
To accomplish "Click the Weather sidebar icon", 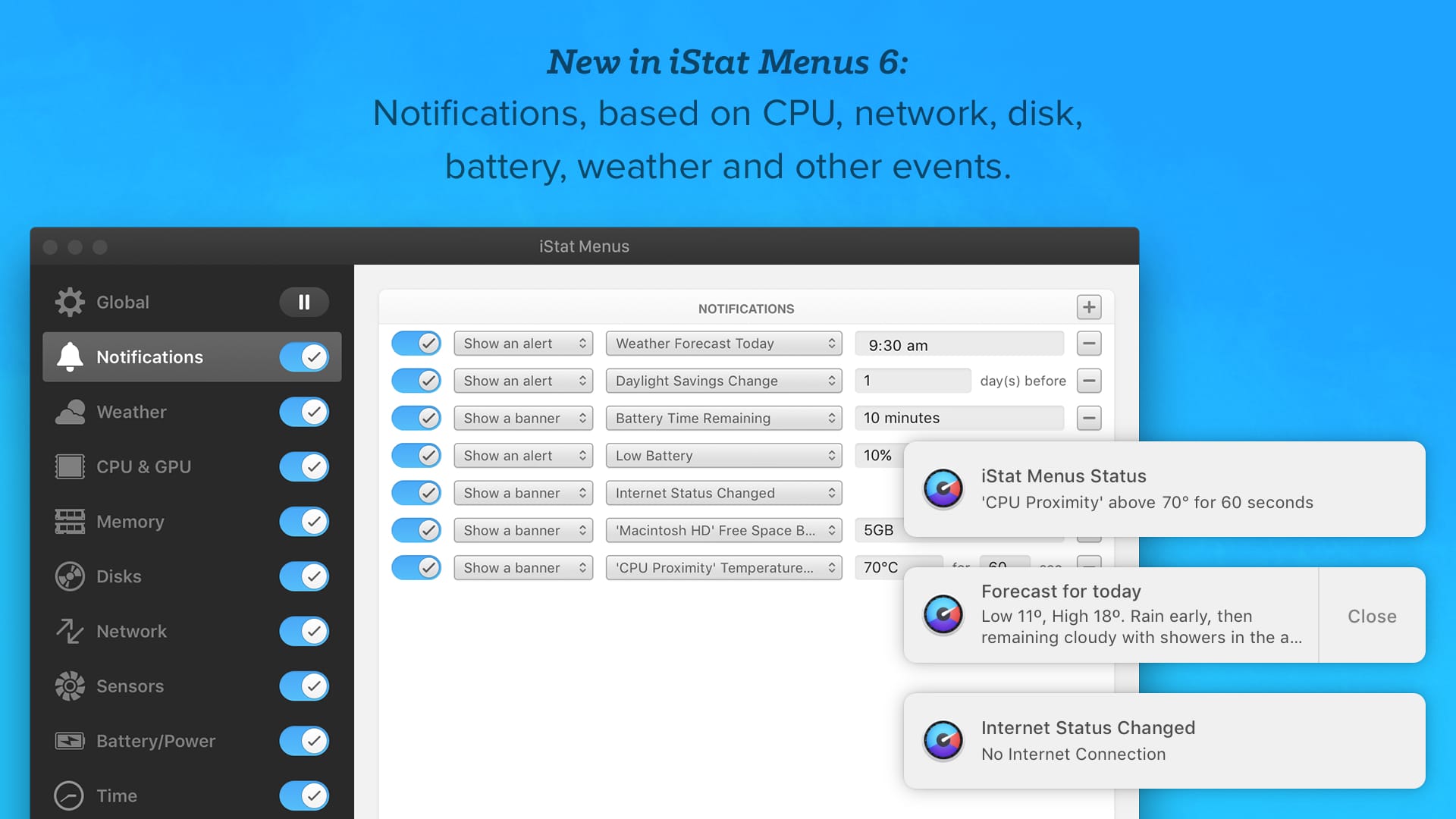I will coord(69,411).
